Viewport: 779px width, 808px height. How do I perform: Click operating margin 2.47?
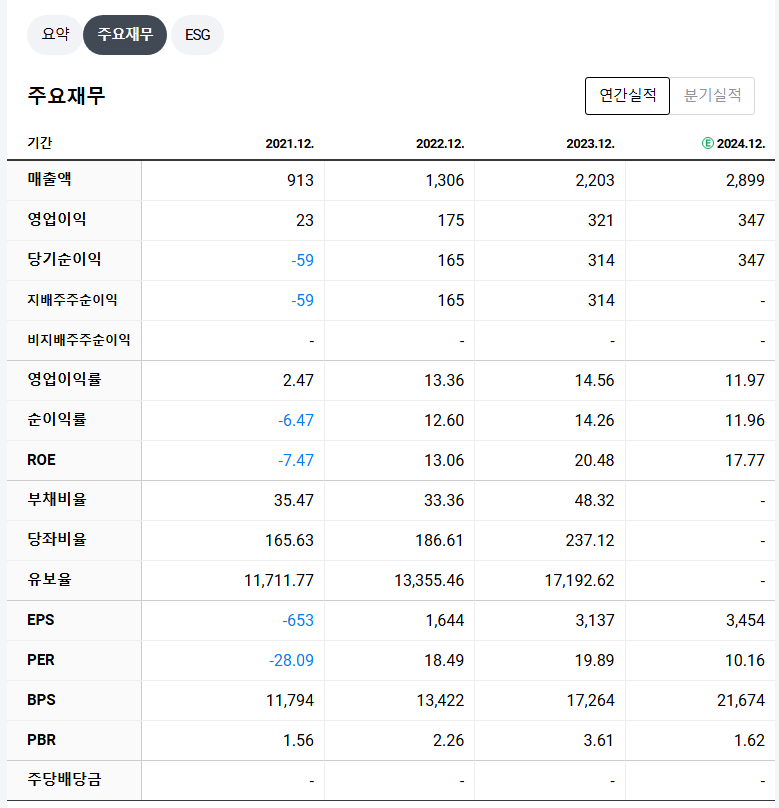pos(298,380)
